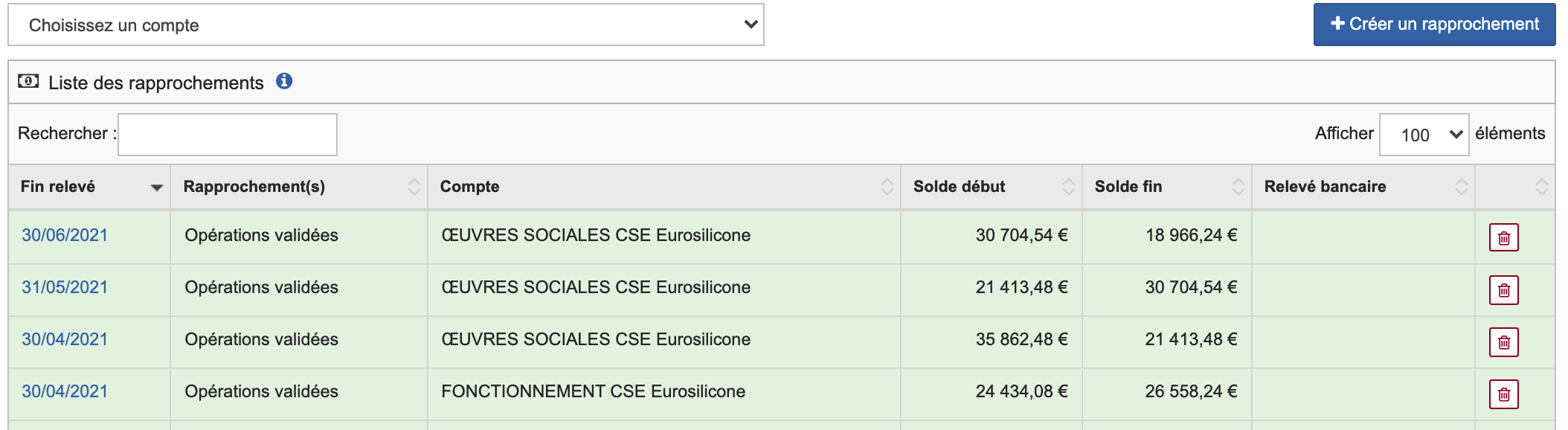
Task: Open the 30/06/2021 statement link
Action: (x=65, y=235)
